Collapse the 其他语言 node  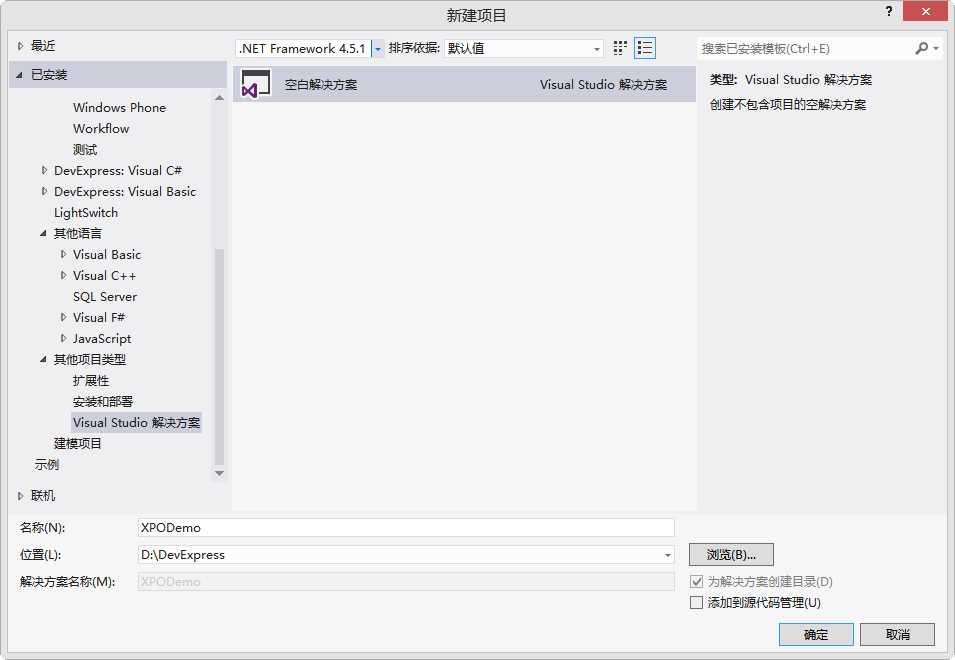click(x=42, y=233)
